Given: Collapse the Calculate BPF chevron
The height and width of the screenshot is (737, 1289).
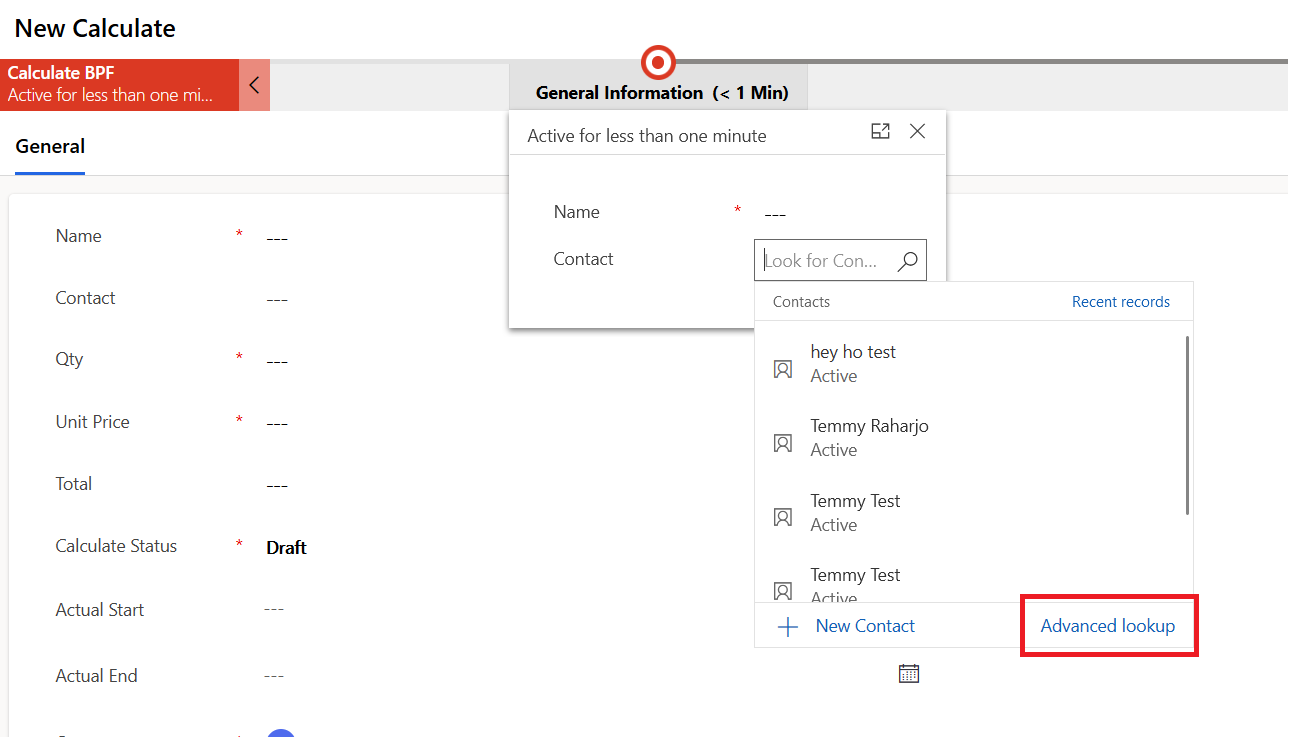Looking at the screenshot, I should point(254,85).
